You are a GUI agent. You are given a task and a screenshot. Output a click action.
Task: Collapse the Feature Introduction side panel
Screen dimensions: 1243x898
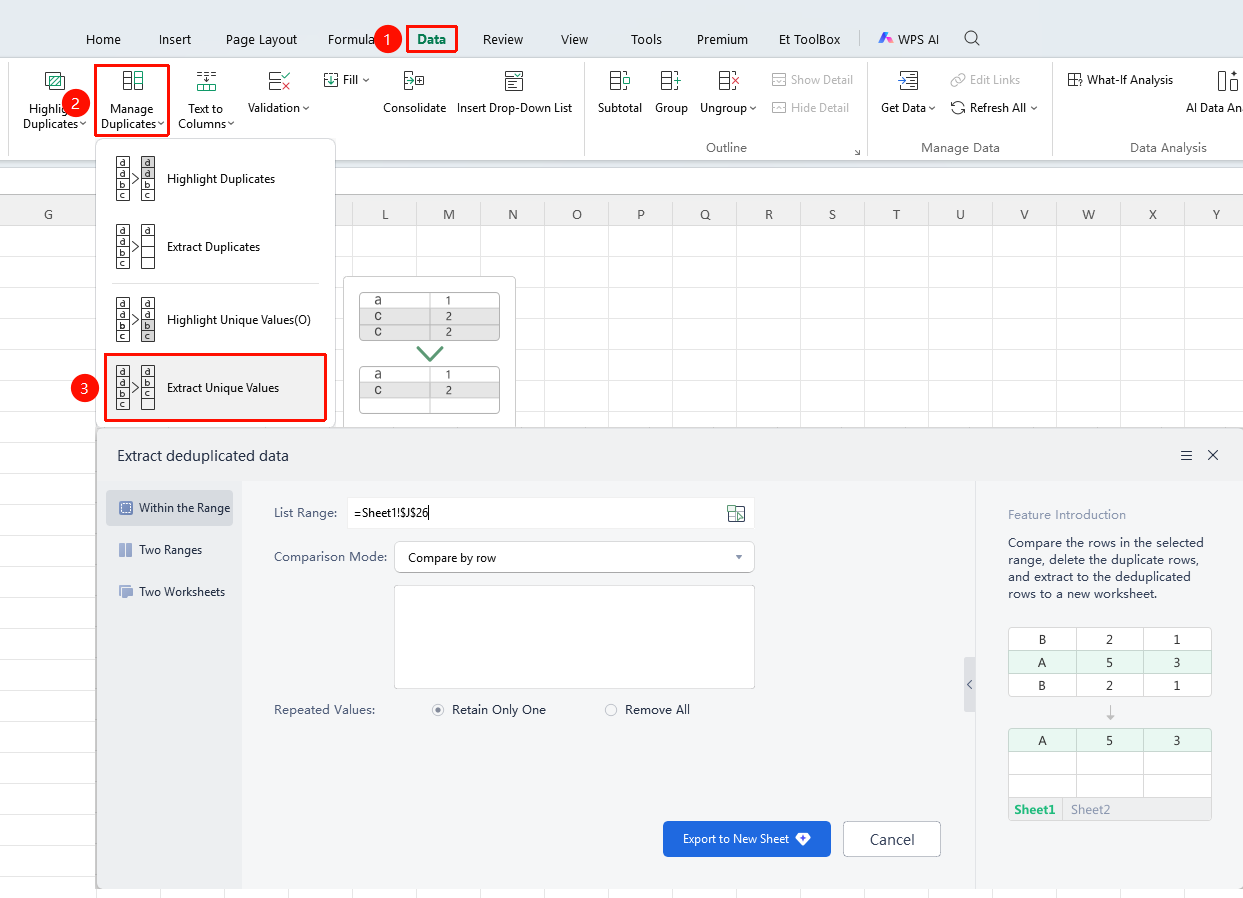pyautogui.click(x=969, y=684)
